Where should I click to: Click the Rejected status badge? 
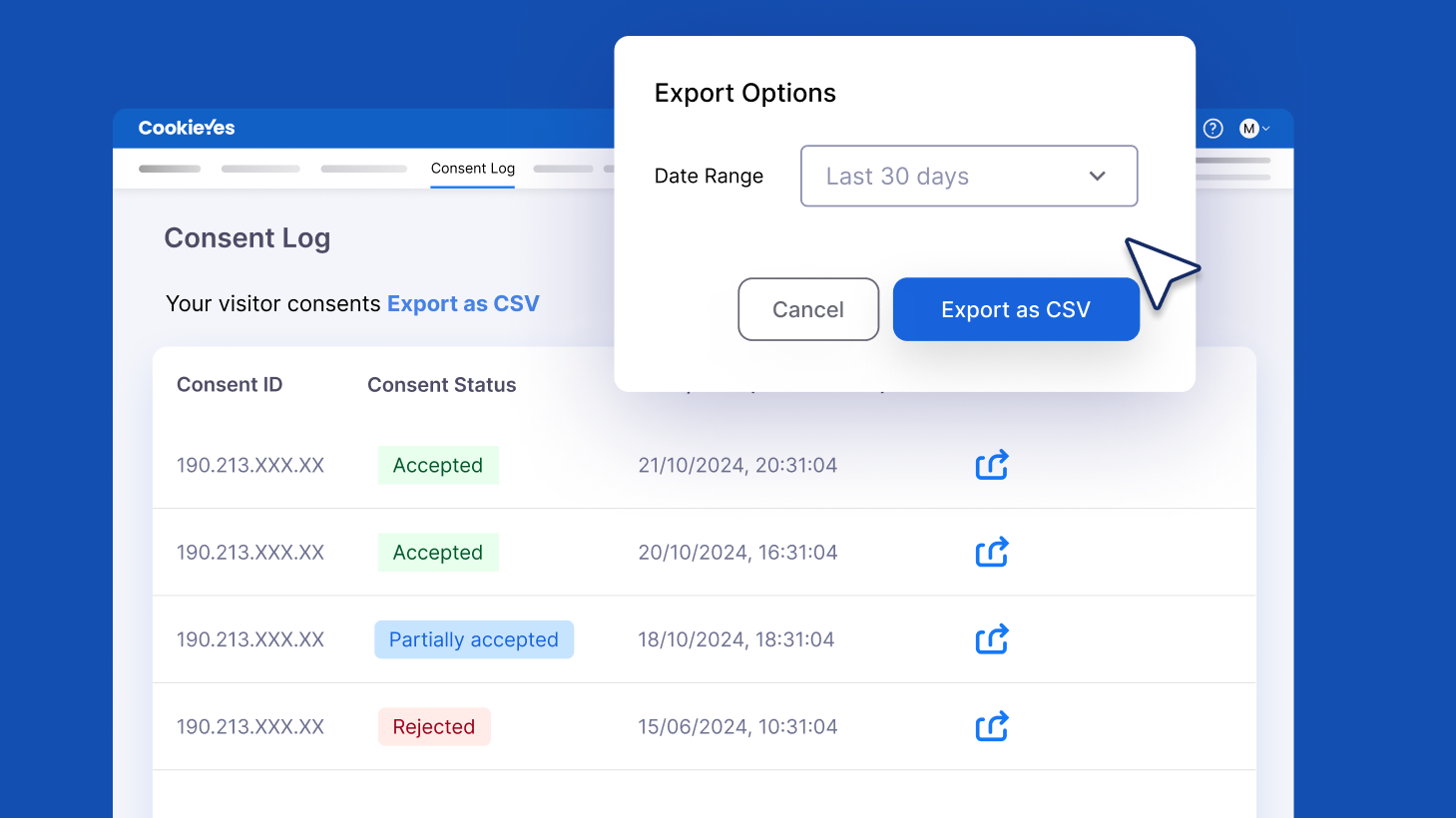tap(434, 726)
